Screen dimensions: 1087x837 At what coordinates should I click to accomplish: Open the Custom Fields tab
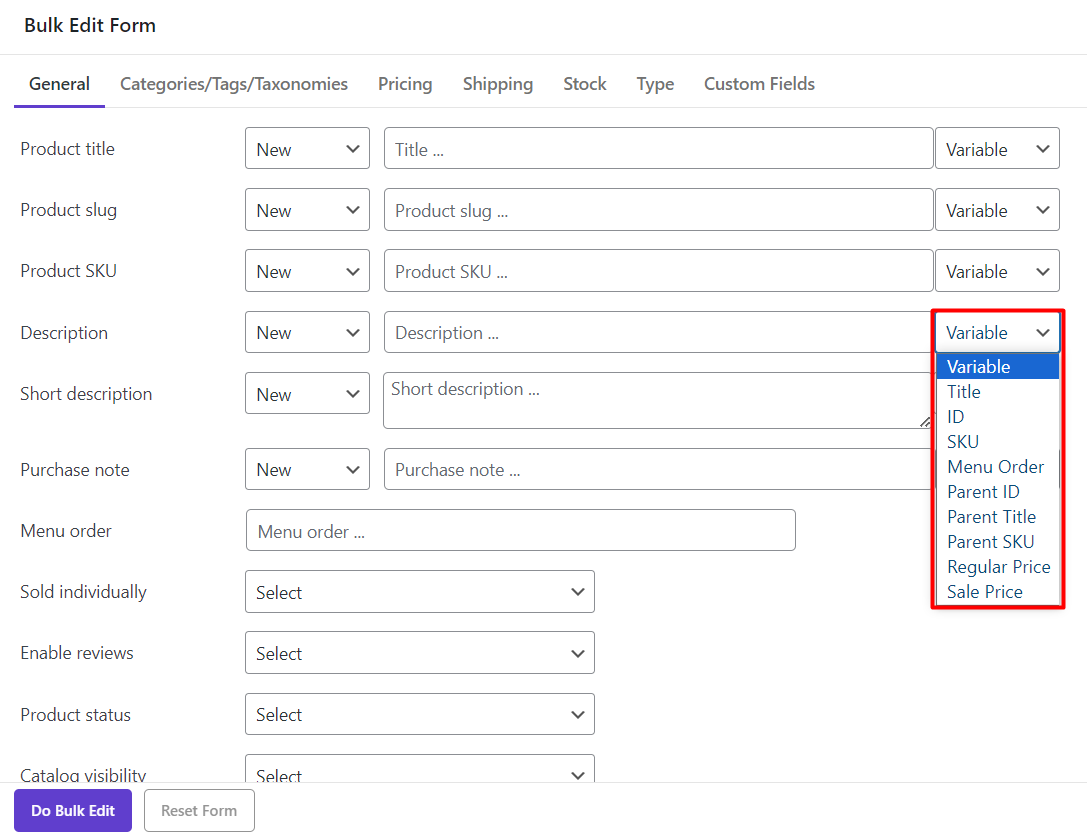759,84
